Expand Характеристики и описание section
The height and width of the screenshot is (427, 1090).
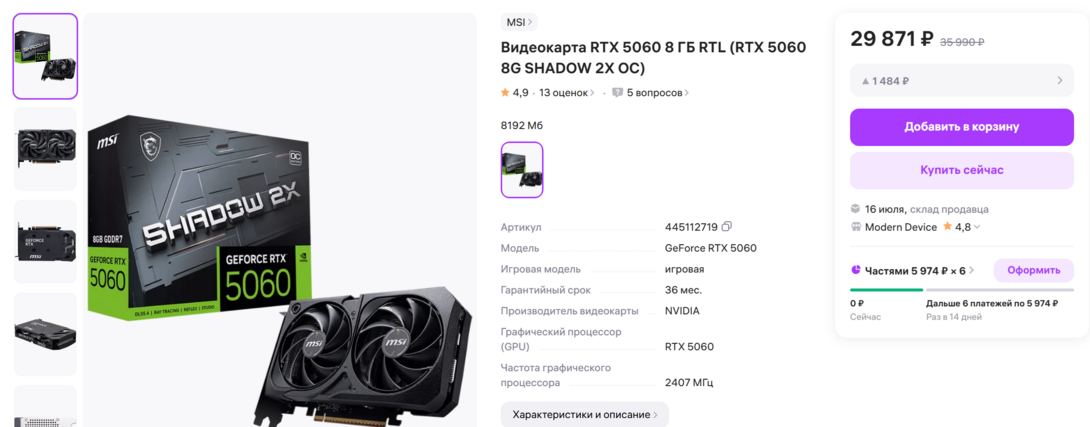click(585, 414)
